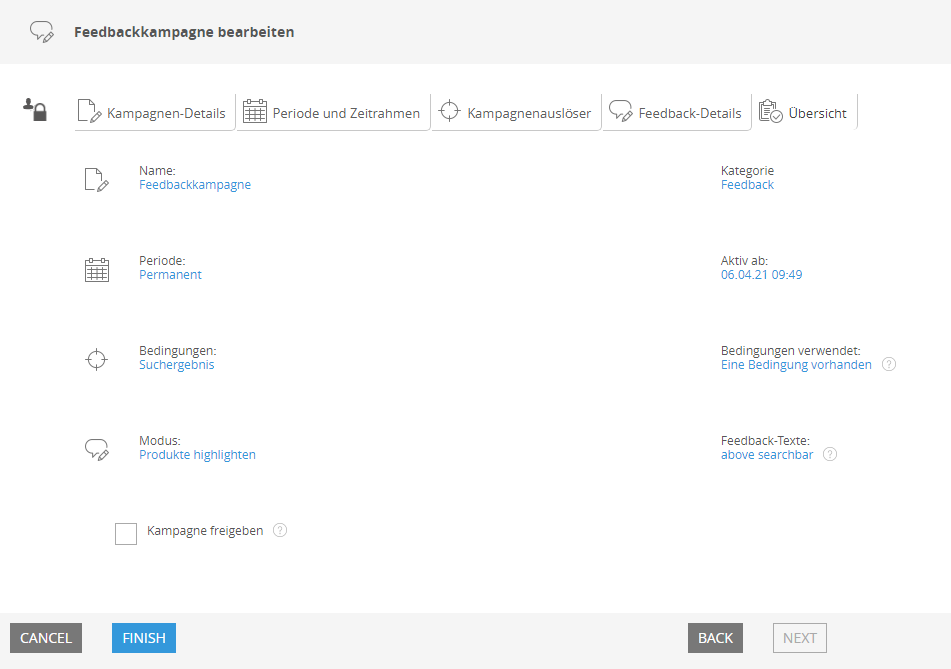Click the speech bubble icon on Feedback-Details tab
This screenshot has width=951, height=669.
click(x=620, y=111)
